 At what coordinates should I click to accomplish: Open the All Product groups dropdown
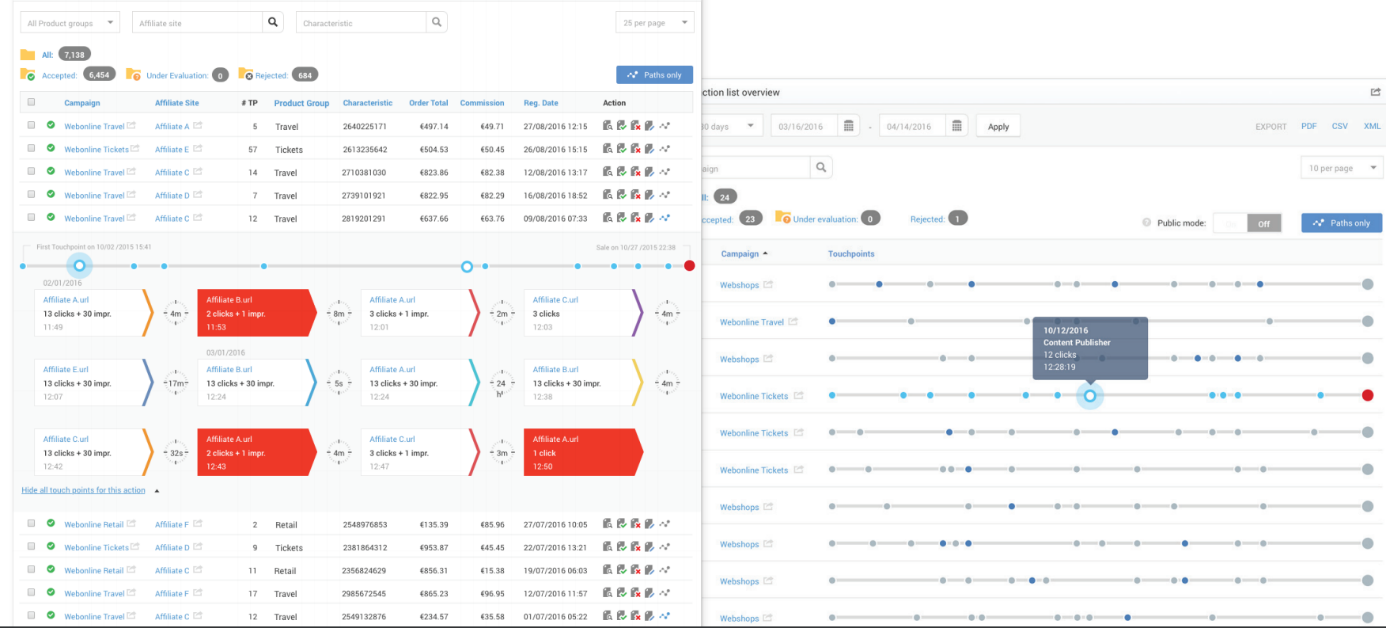point(69,22)
